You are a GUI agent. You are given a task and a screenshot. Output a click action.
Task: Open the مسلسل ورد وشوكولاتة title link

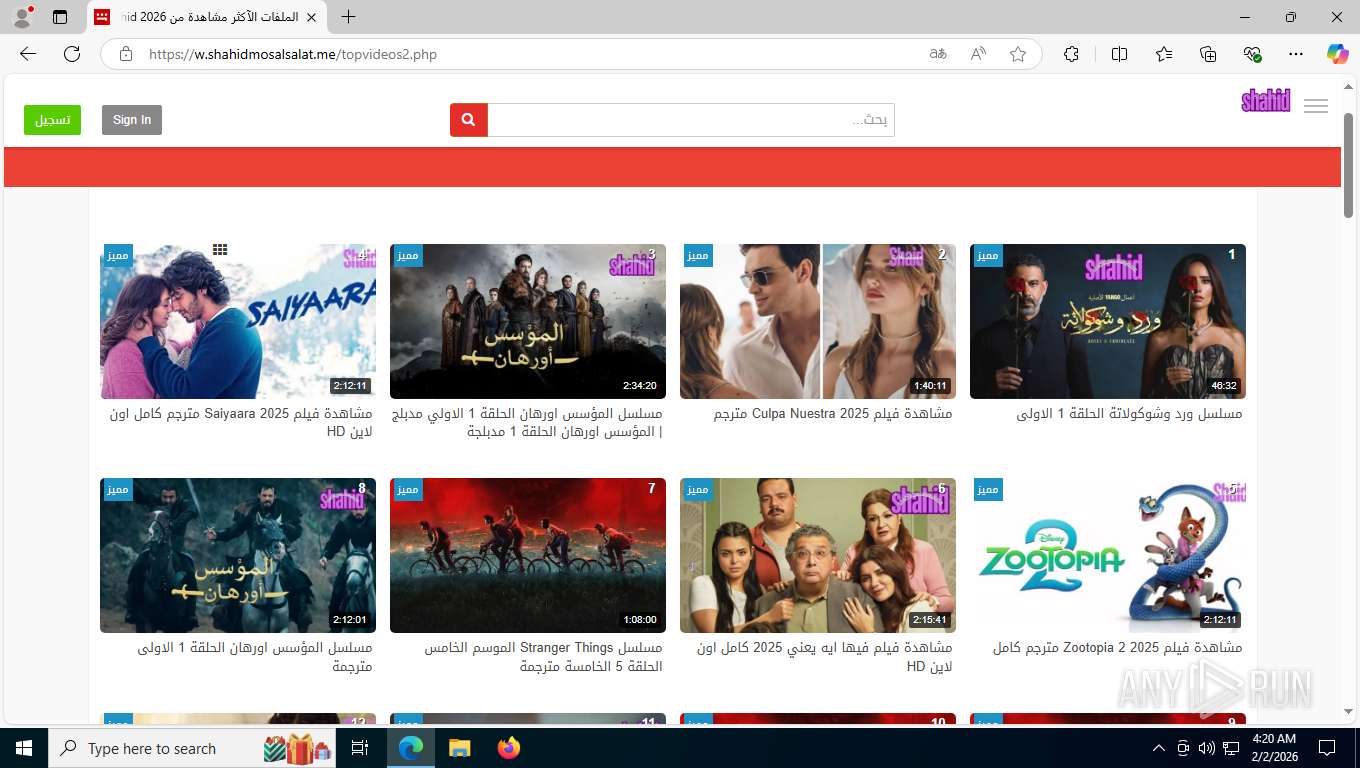(x=1129, y=414)
